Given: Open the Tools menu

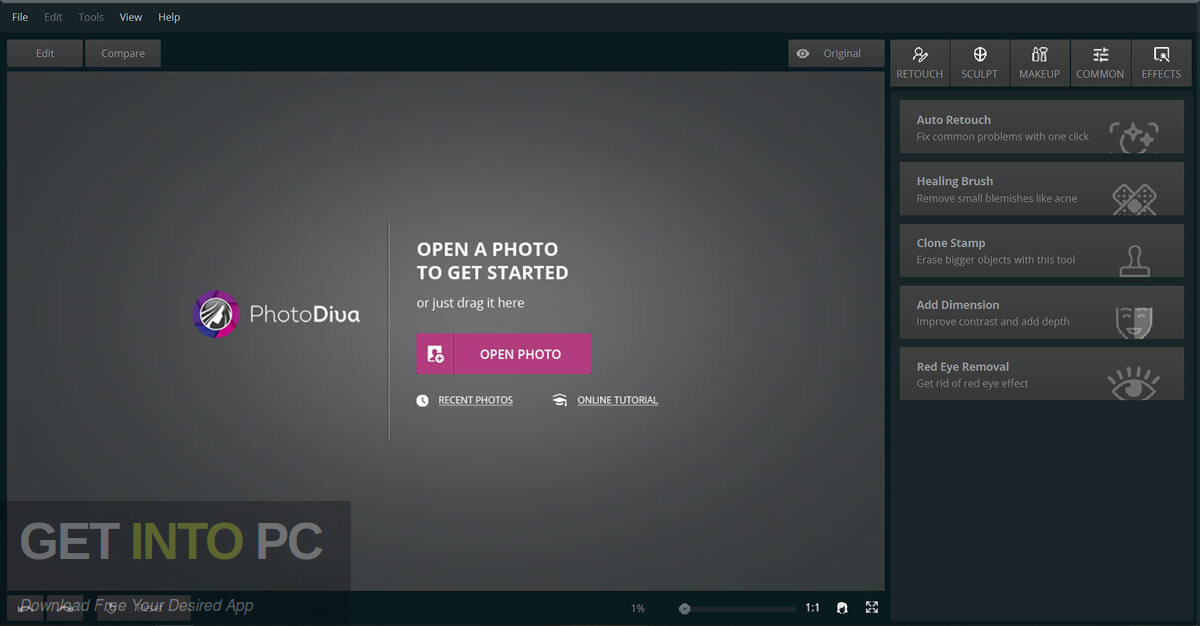Looking at the screenshot, I should 91,17.
